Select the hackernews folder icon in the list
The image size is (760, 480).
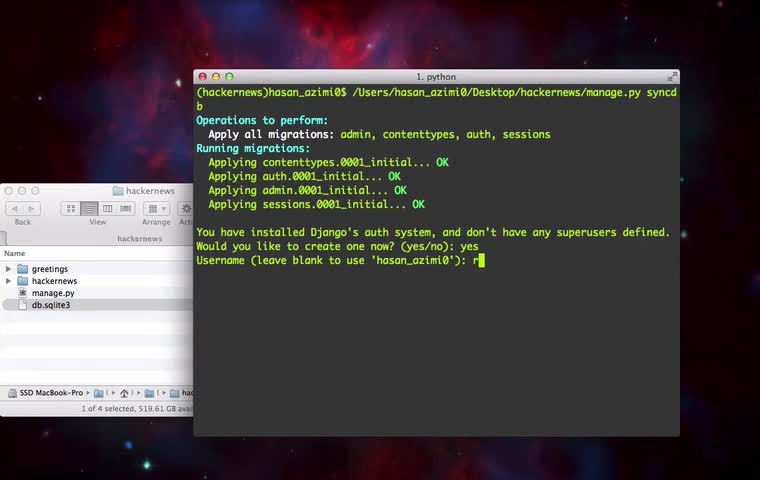point(22,281)
